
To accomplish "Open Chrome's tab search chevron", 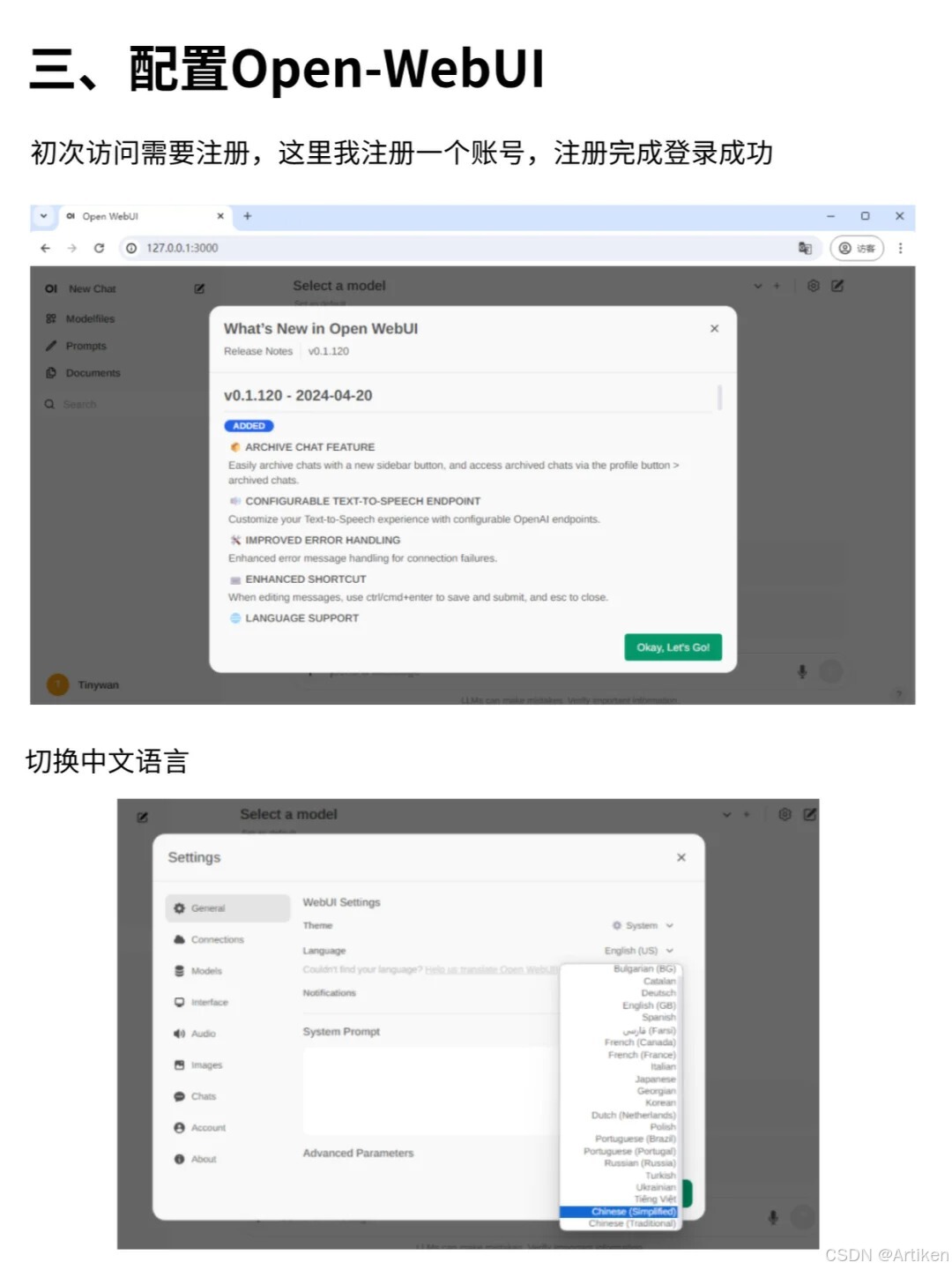I will 43,216.
